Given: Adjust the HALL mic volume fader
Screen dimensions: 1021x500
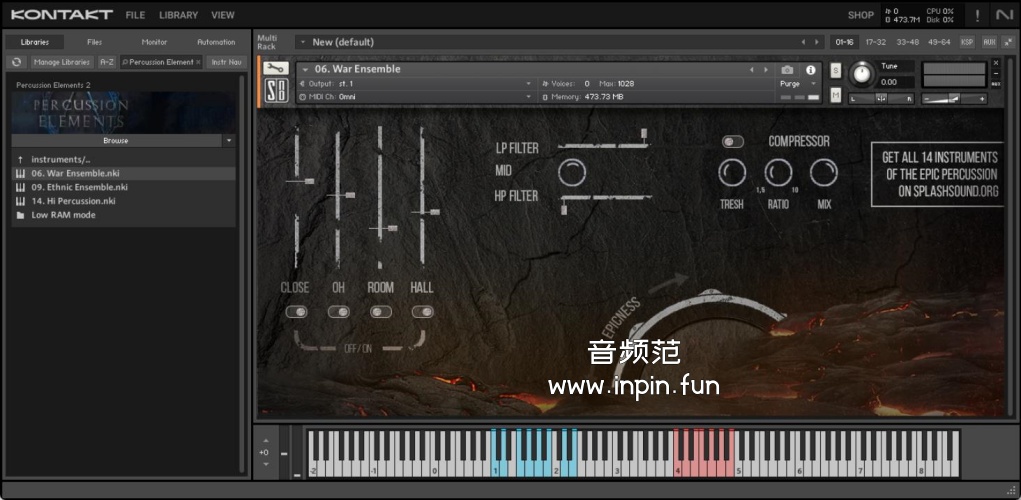Looking at the screenshot, I should pyautogui.click(x=434, y=212).
